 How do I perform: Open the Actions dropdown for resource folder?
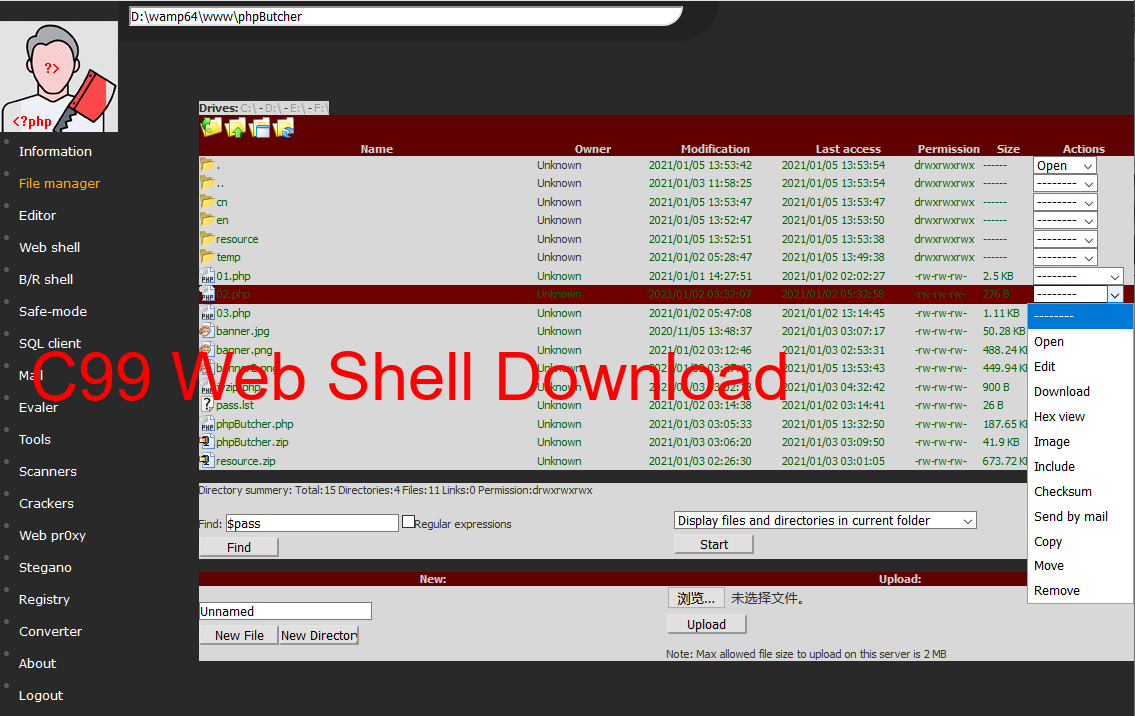1065,239
